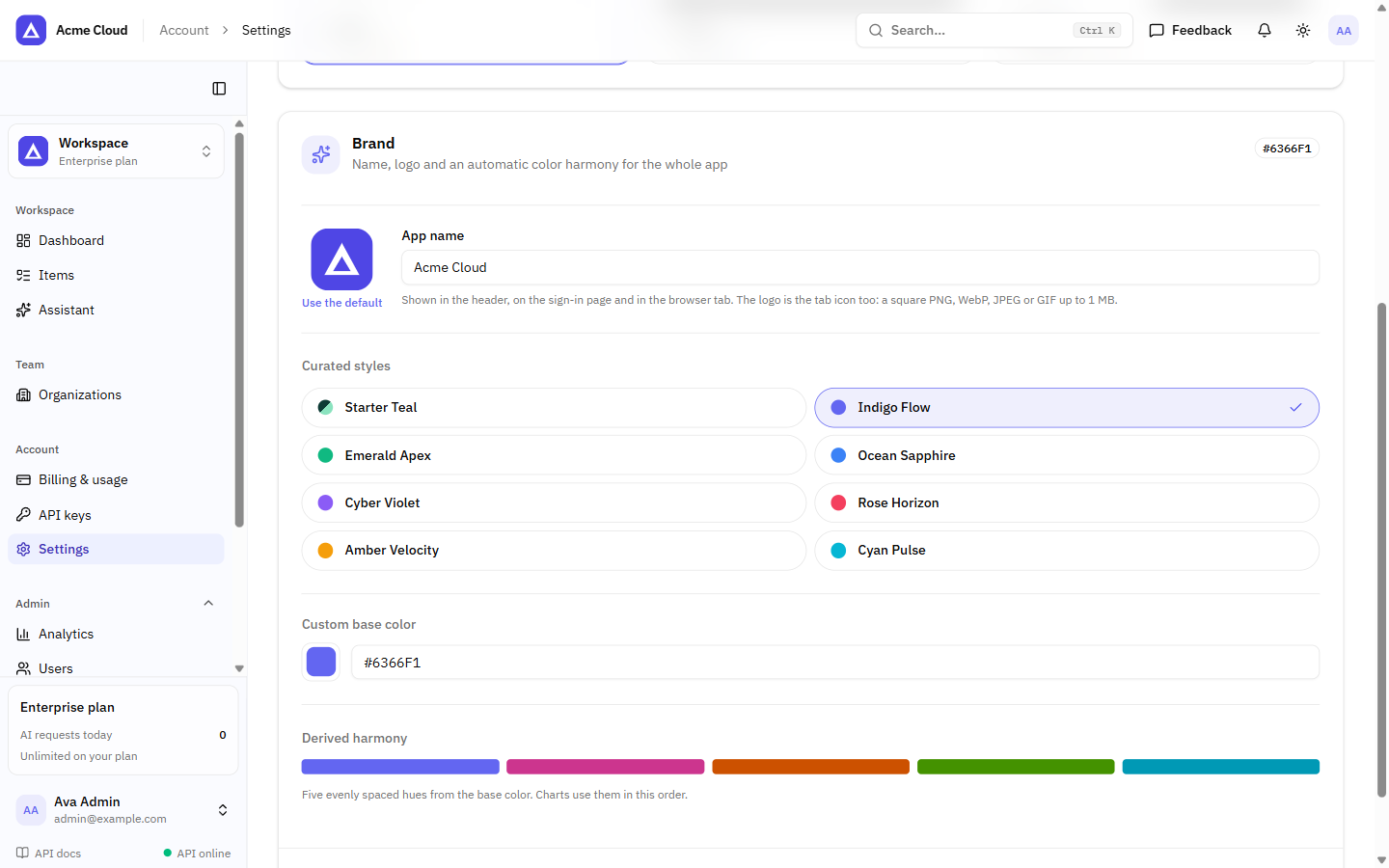The height and width of the screenshot is (868, 1389).
Task: Collapse the sidebar with the panel icon
Action: 219,89
